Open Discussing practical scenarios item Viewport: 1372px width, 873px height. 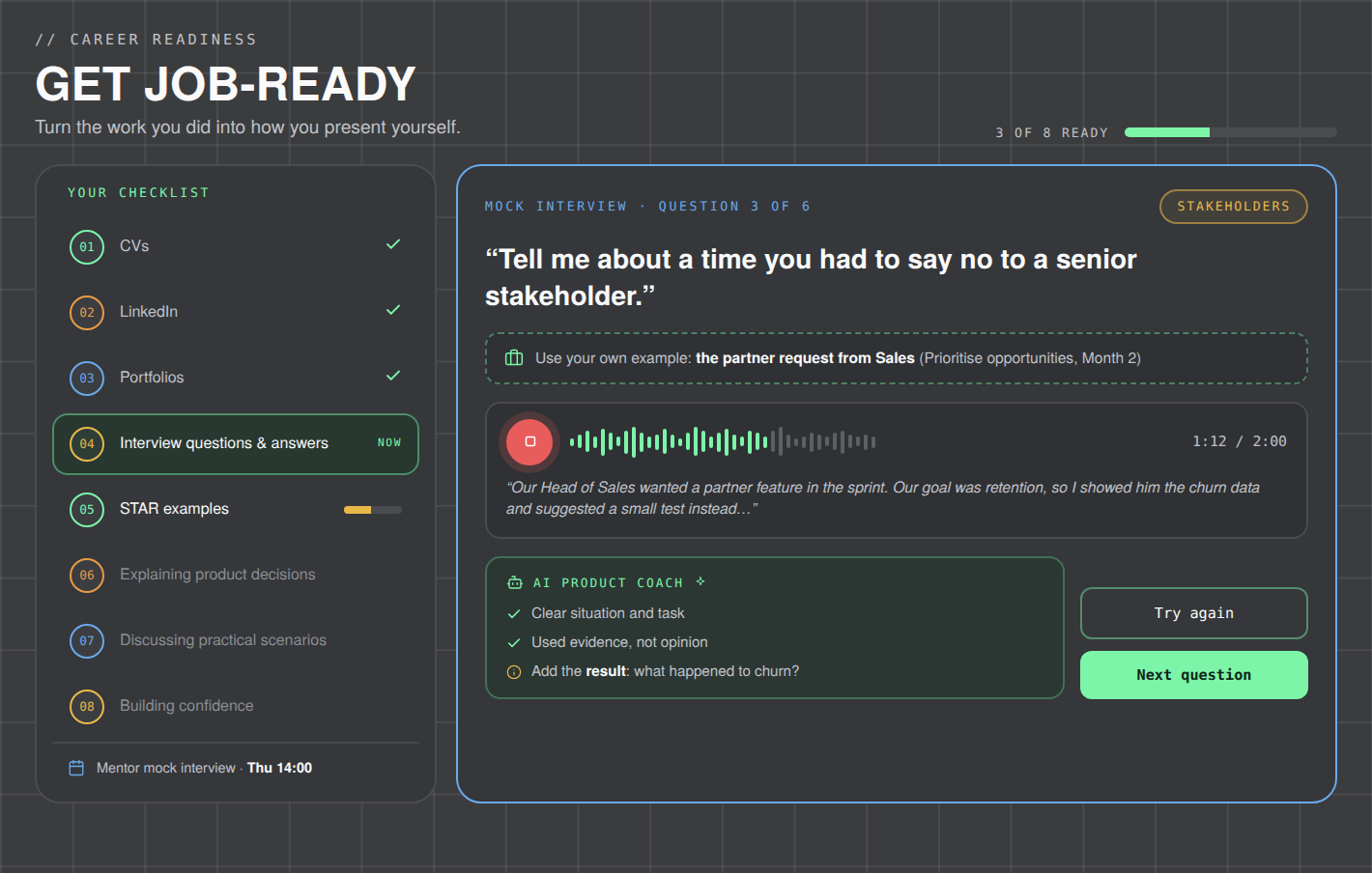click(236, 640)
